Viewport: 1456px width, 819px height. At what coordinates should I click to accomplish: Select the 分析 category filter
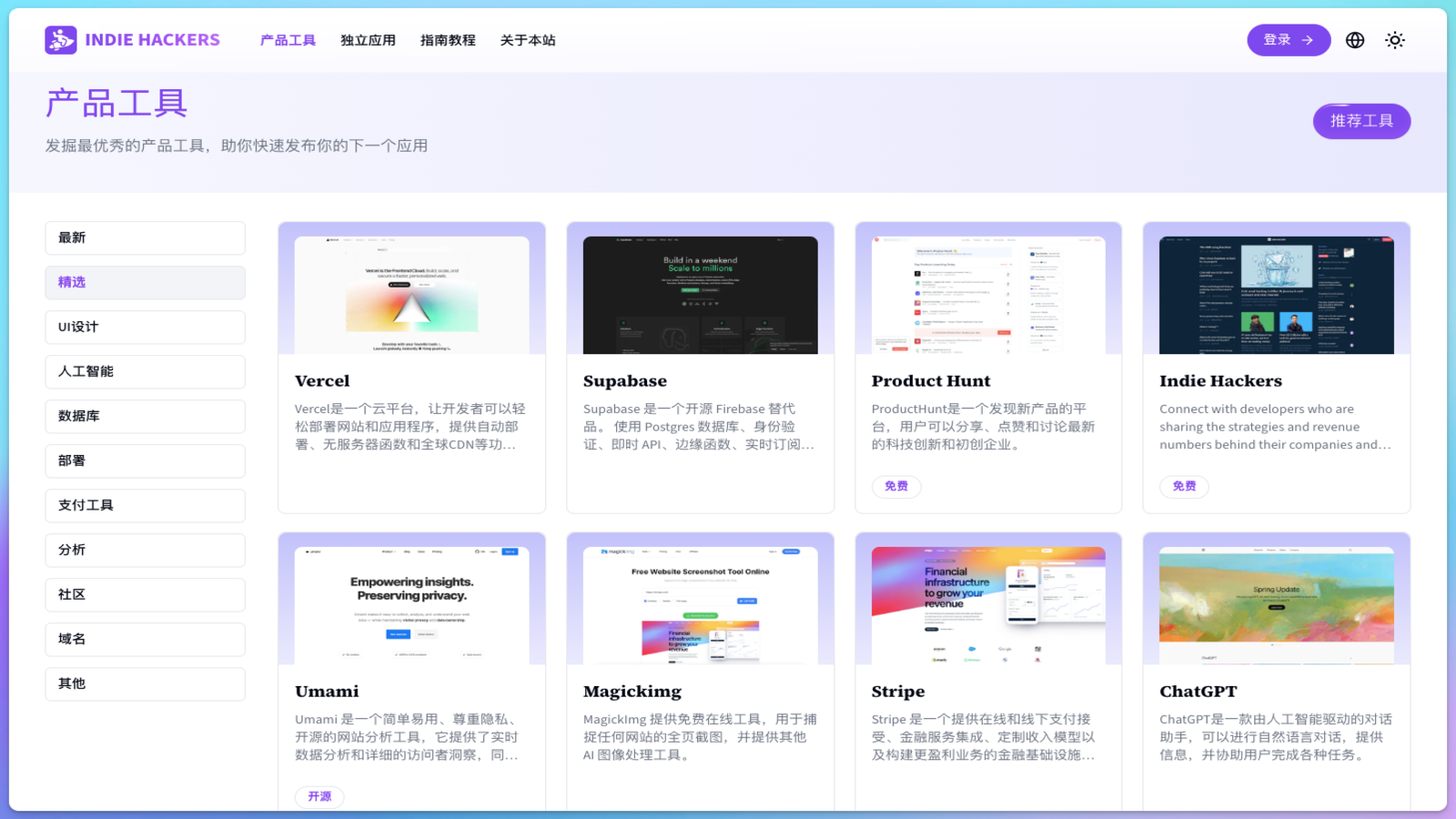click(x=146, y=551)
